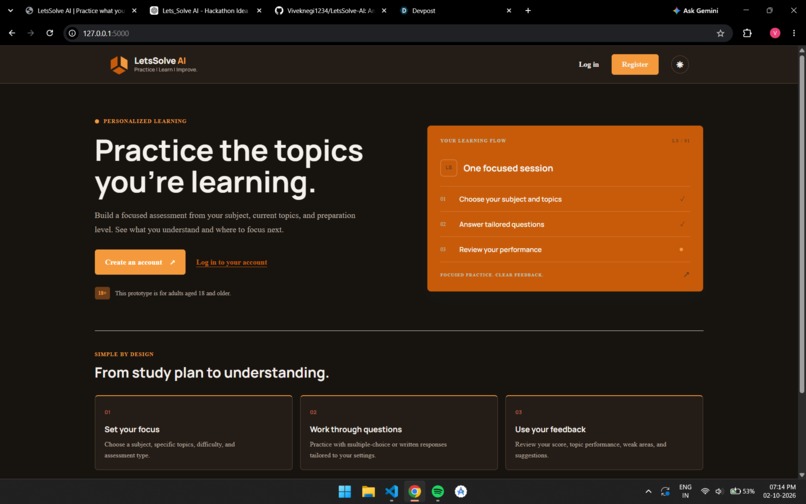Follow the Log in to your account link
806x504 pixels.
pyautogui.click(x=231, y=262)
